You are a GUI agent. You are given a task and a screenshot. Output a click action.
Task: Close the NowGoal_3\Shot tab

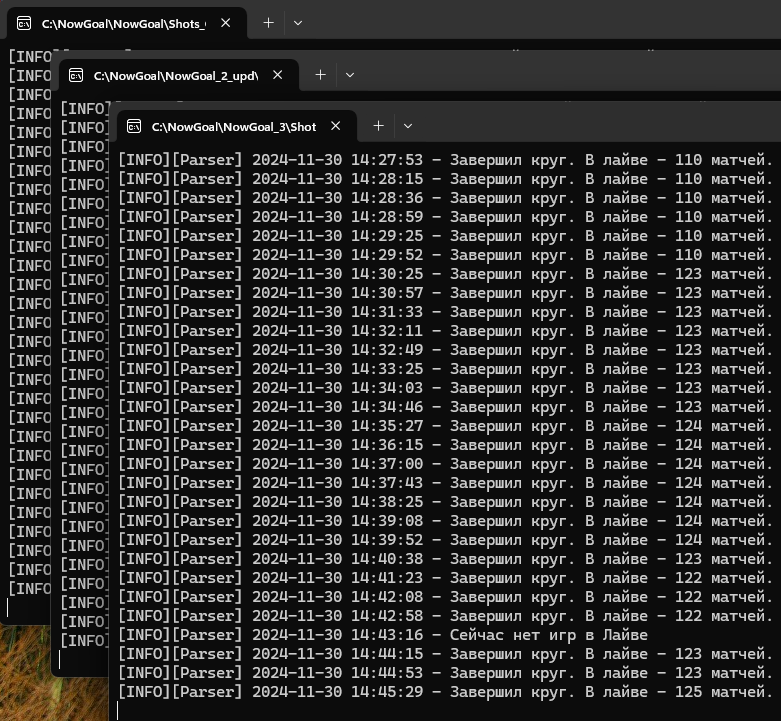coord(336,126)
